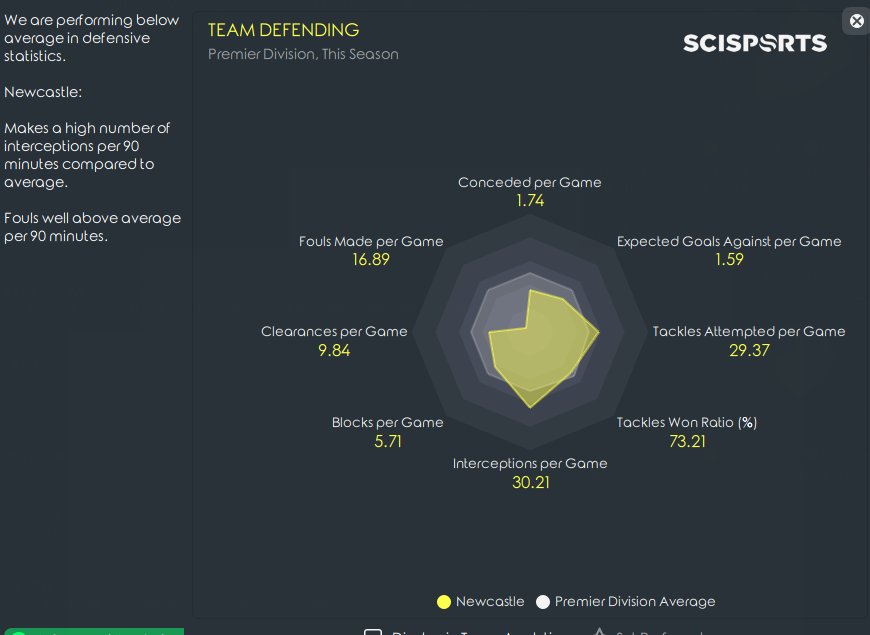Click the TEAM DEFENDING heading

tap(283, 30)
